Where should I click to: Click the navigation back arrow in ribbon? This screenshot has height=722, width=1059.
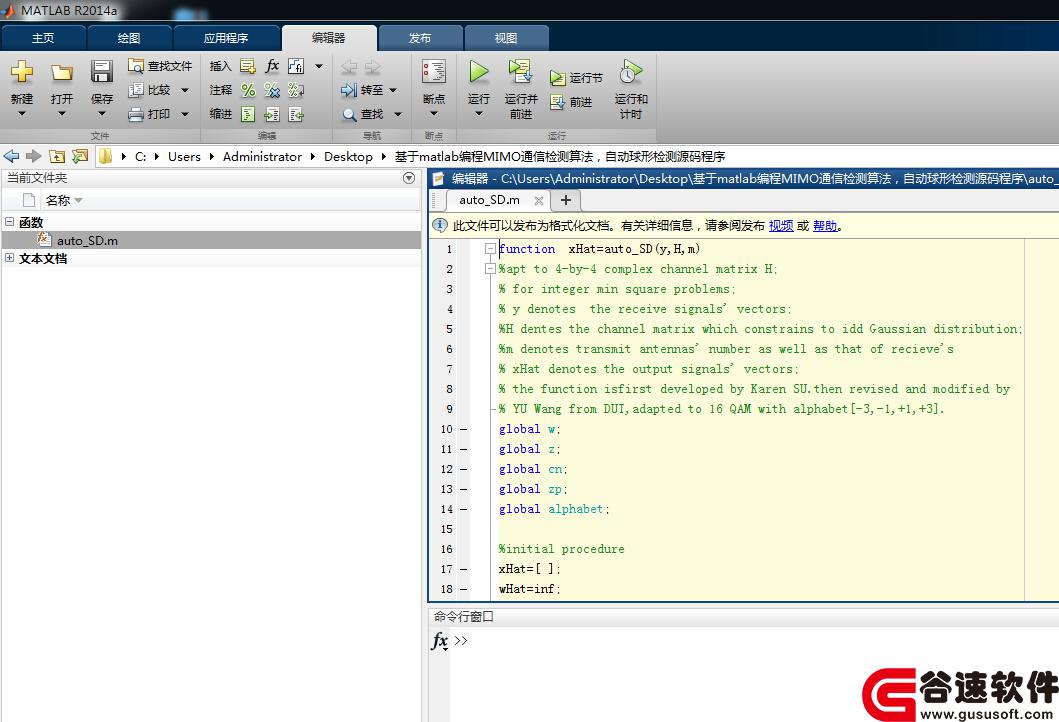coord(348,66)
